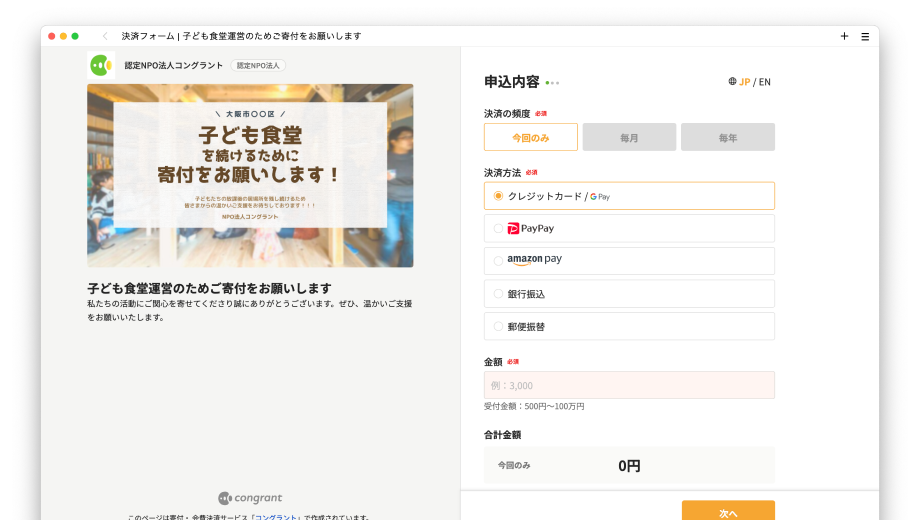Click heading 子ども食堂運営のためご寄付をお願いします
Viewport: 920px width, 520px height.
click(x=209, y=288)
